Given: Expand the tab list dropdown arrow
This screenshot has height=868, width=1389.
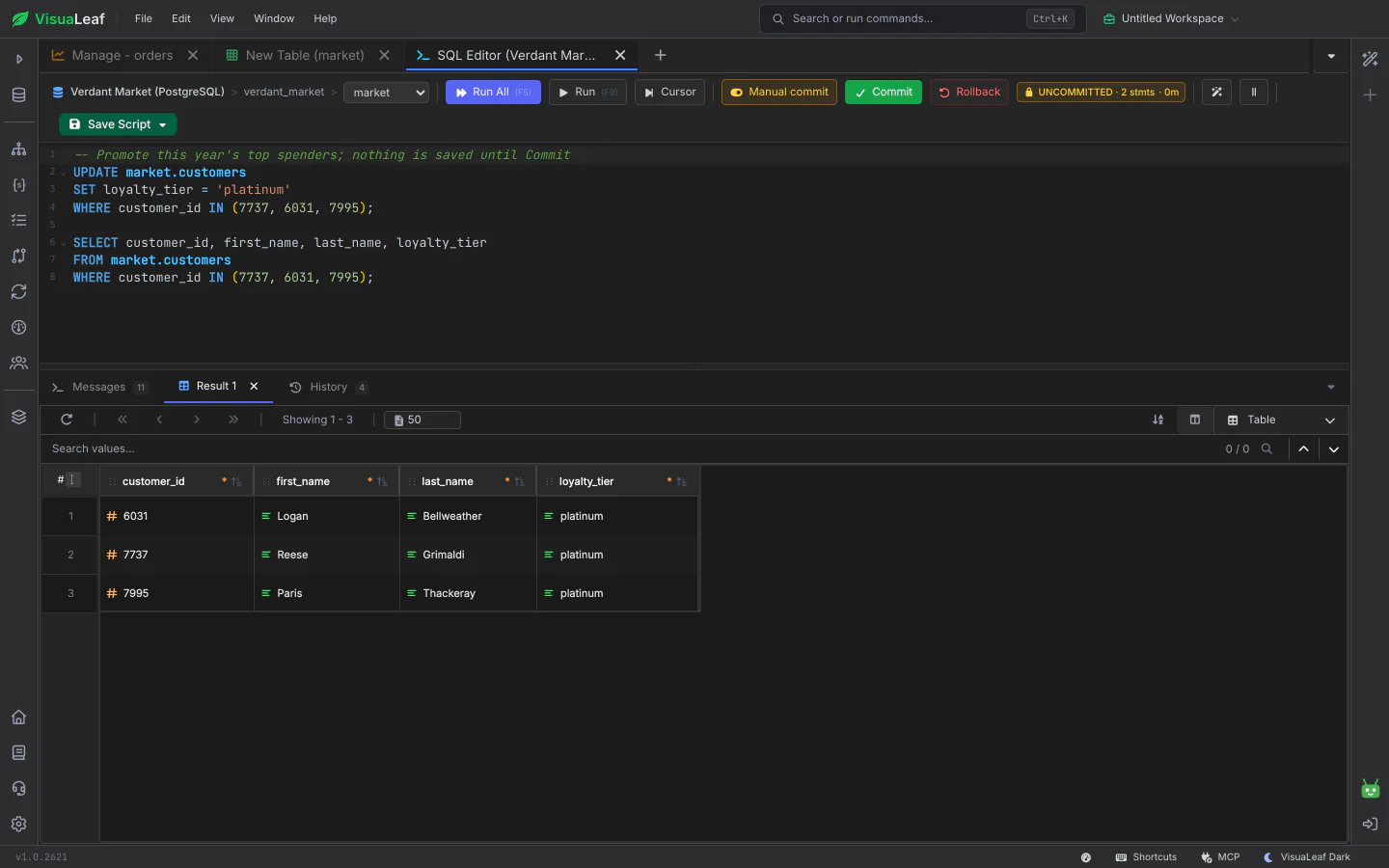Looking at the screenshot, I should (1331, 56).
